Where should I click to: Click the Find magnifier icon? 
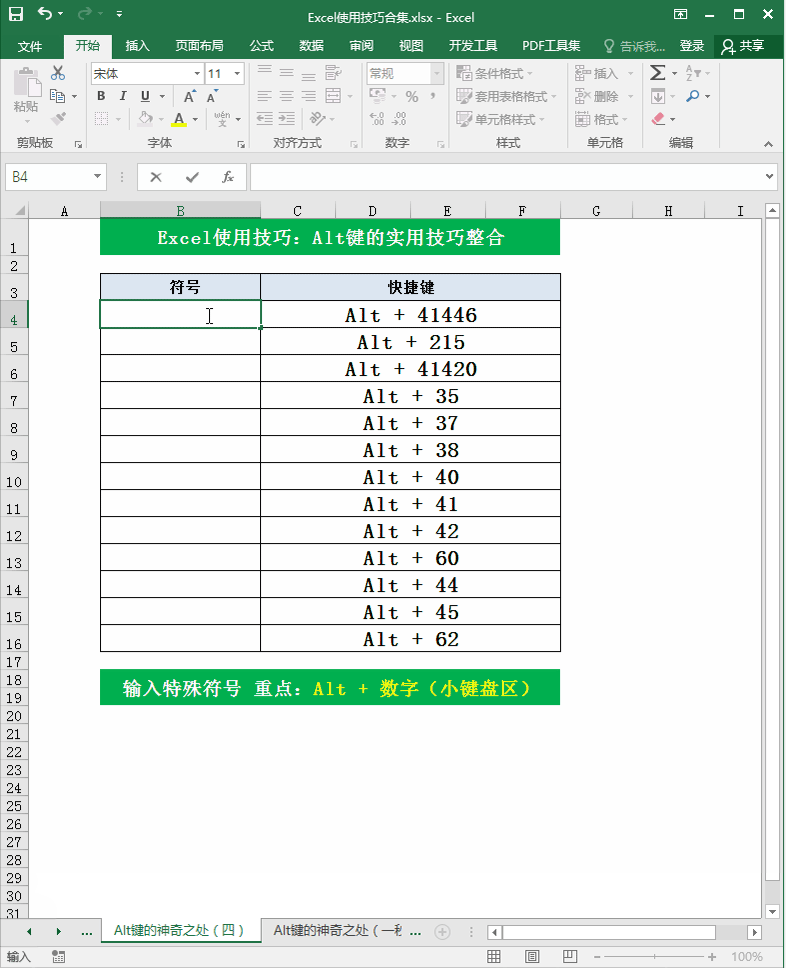pyautogui.click(x=693, y=96)
